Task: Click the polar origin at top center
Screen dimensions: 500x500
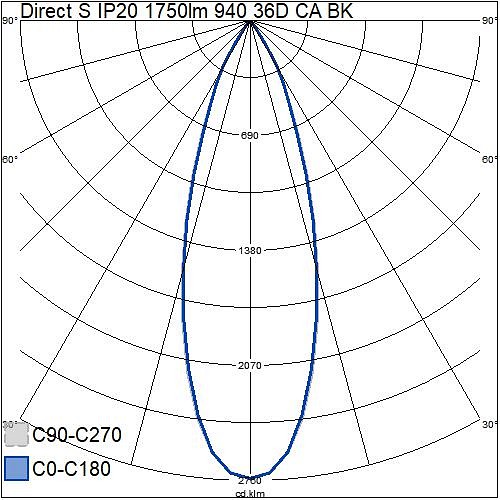Action: [250, 21]
